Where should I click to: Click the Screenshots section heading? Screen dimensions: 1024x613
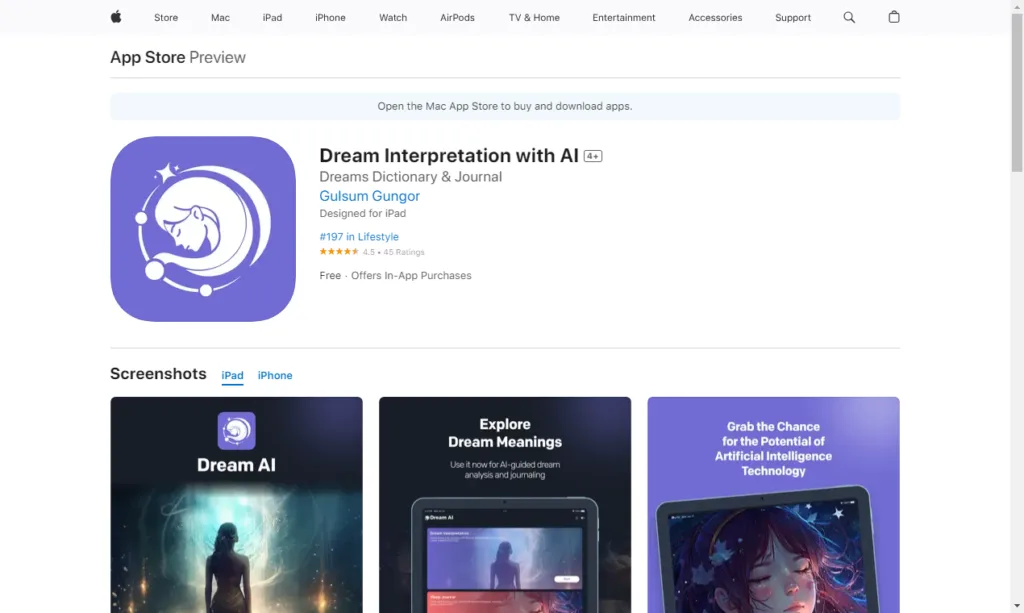158,373
